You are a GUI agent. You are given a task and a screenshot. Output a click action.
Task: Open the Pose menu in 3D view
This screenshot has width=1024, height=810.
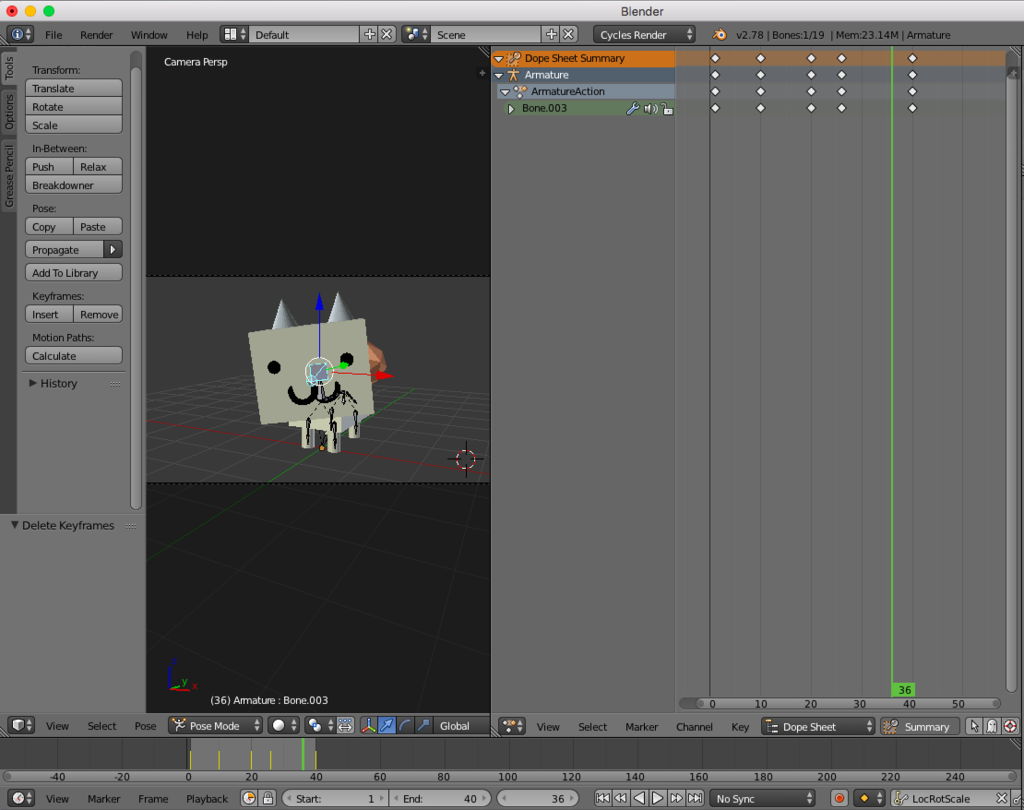(x=145, y=726)
